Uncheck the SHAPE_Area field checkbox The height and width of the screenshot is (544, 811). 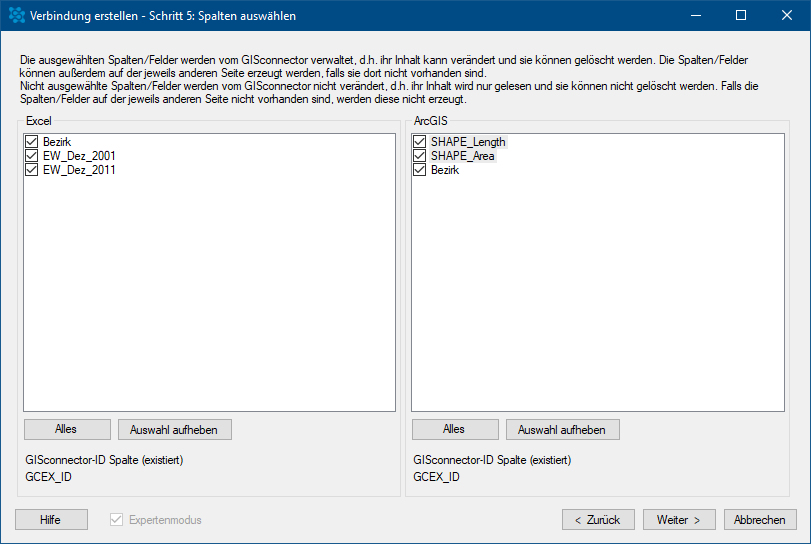point(419,156)
